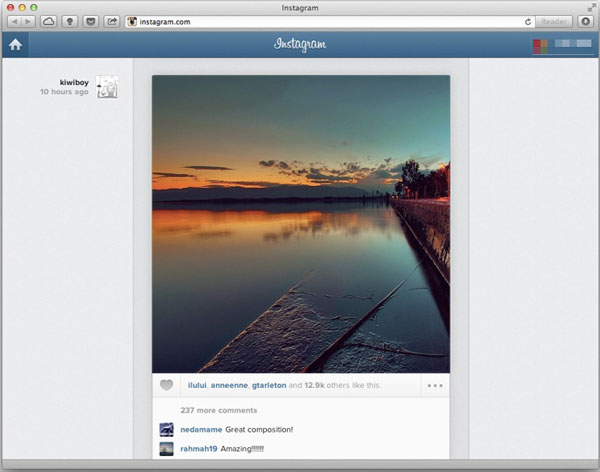600x472 pixels.
Task: Open kiwiboy's profile link
Action: [x=74, y=82]
